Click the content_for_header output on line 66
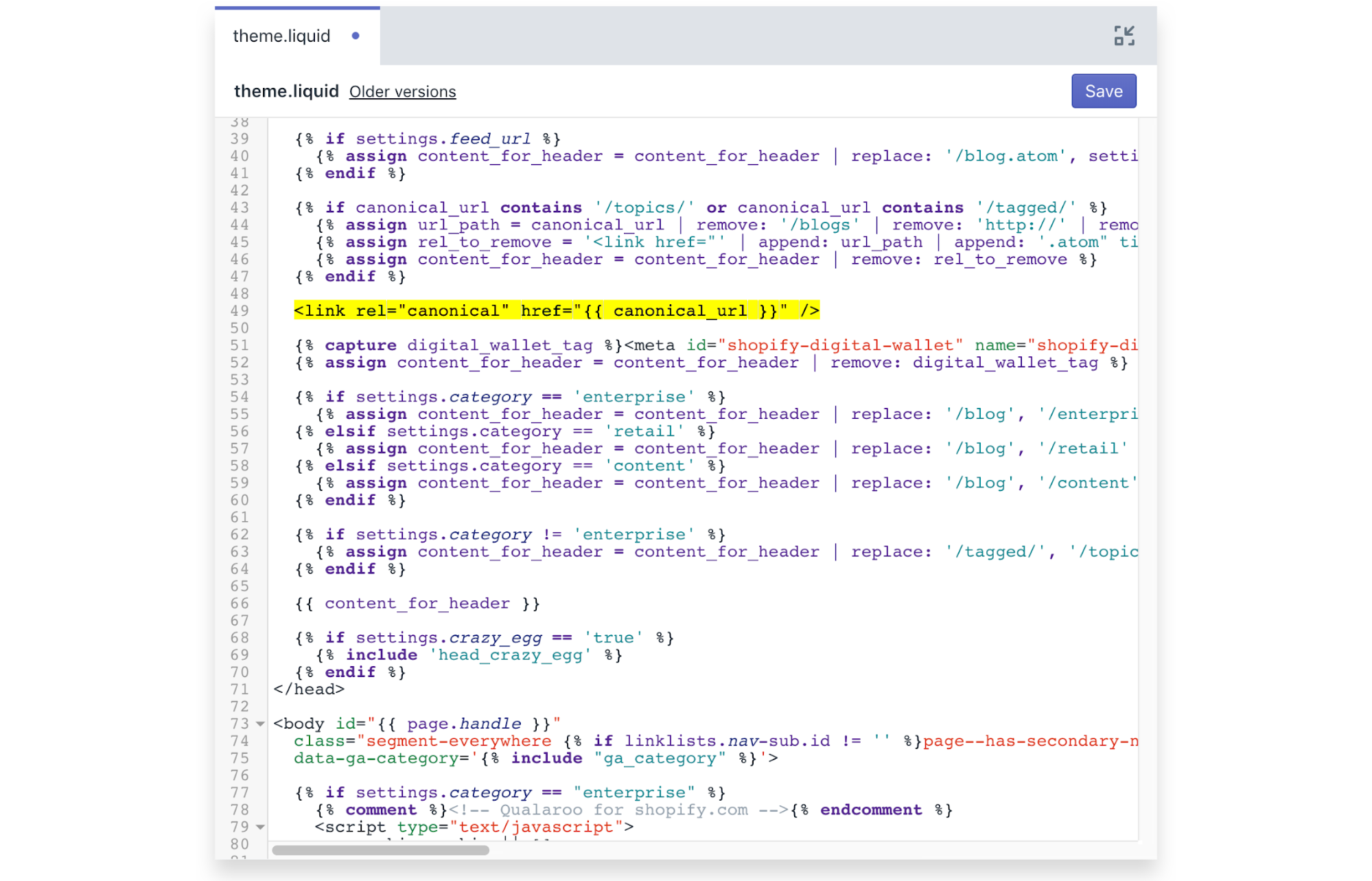Image resolution: width=1372 pixels, height=881 pixels. click(417, 604)
